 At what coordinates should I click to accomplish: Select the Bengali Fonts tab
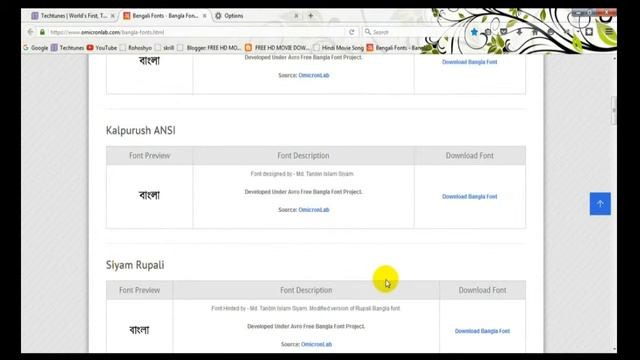[165, 16]
